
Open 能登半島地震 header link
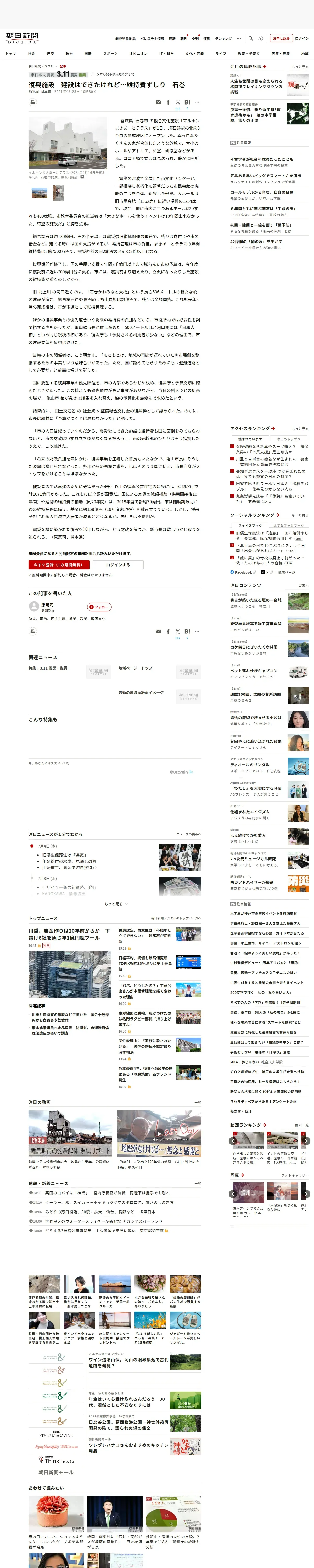(x=126, y=38)
